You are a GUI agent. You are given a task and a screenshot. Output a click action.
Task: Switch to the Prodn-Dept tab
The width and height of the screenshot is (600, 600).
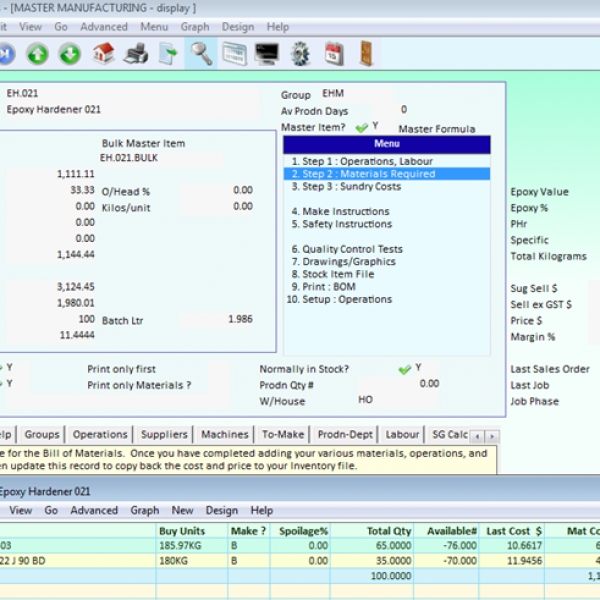(345, 435)
